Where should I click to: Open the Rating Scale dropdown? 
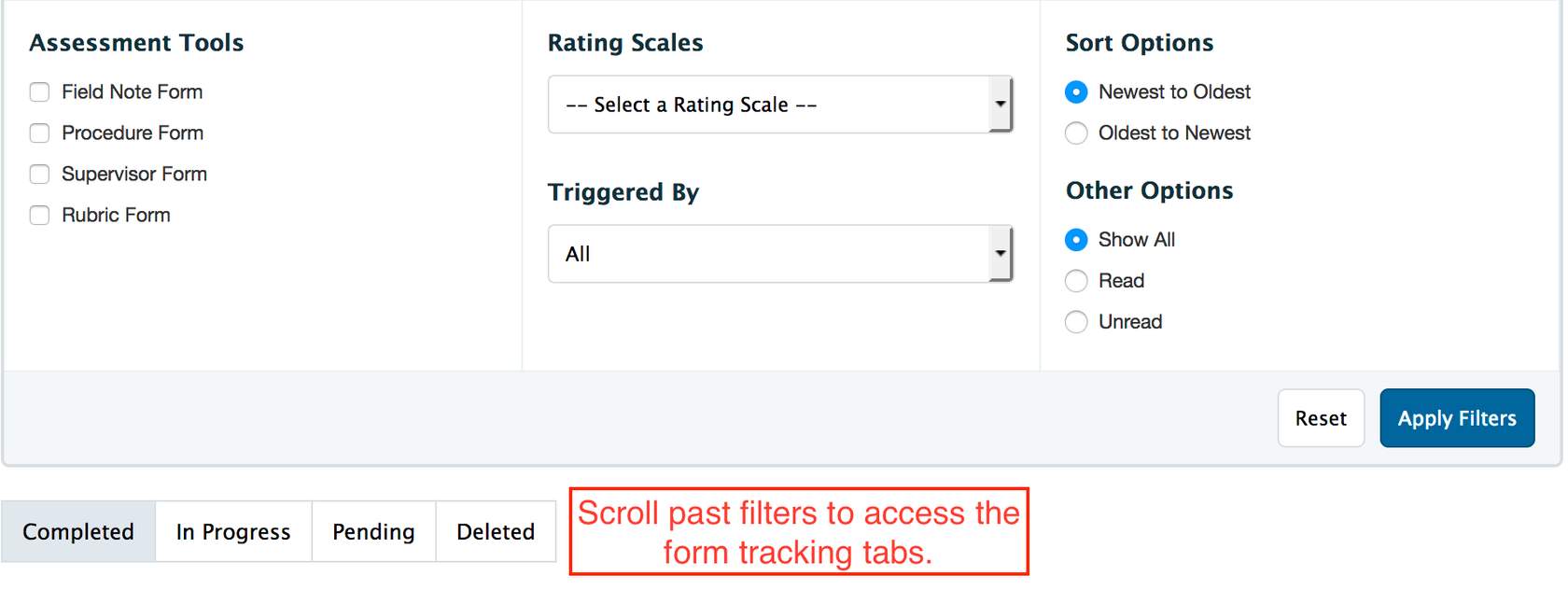coord(767,105)
